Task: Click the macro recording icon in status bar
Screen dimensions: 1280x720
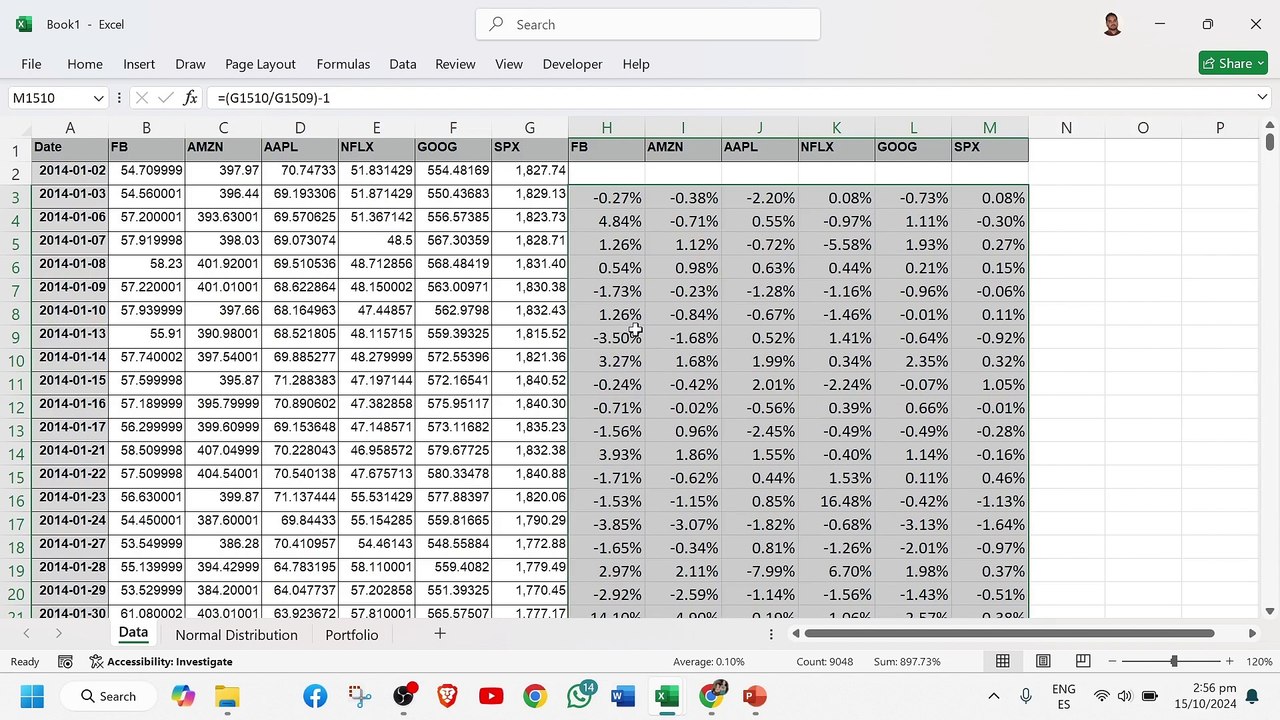Action: pos(65,662)
